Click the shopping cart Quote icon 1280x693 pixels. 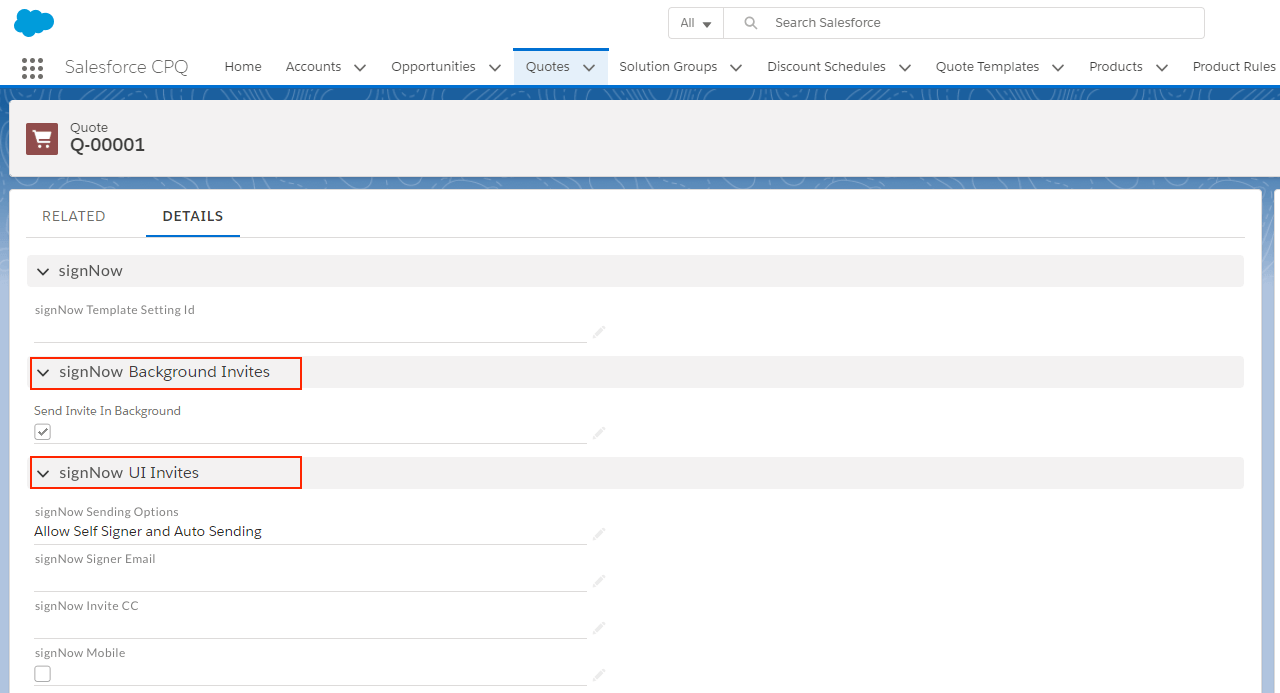[x=42, y=139]
